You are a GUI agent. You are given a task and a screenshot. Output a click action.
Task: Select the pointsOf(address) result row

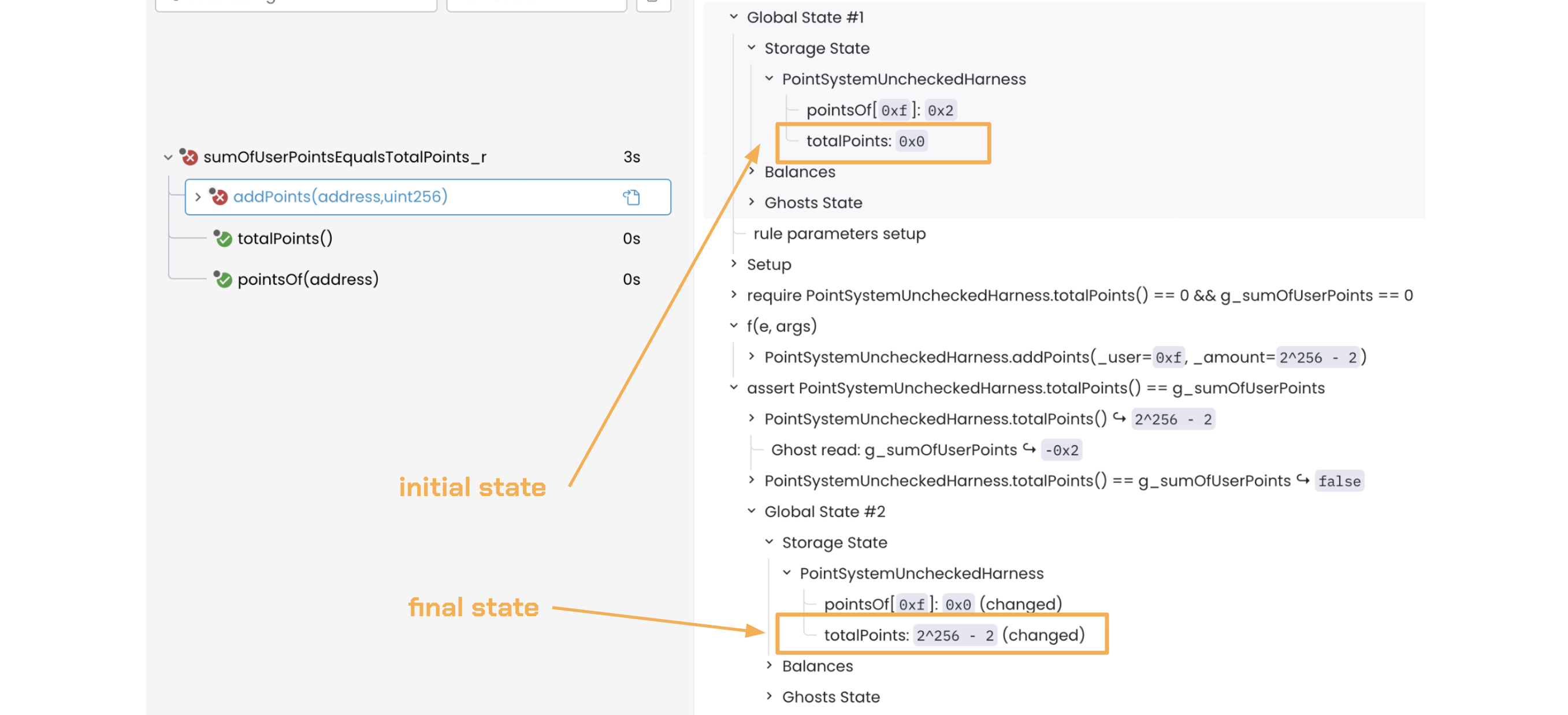pyautogui.click(x=307, y=280)
